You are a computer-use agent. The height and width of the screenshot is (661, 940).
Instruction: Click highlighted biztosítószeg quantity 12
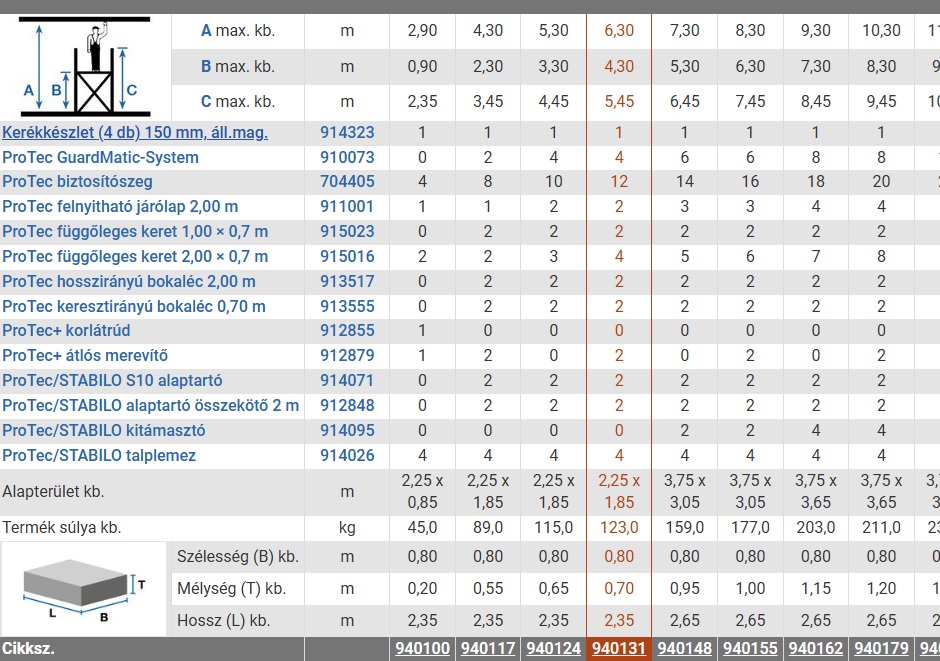pos(619,182)
